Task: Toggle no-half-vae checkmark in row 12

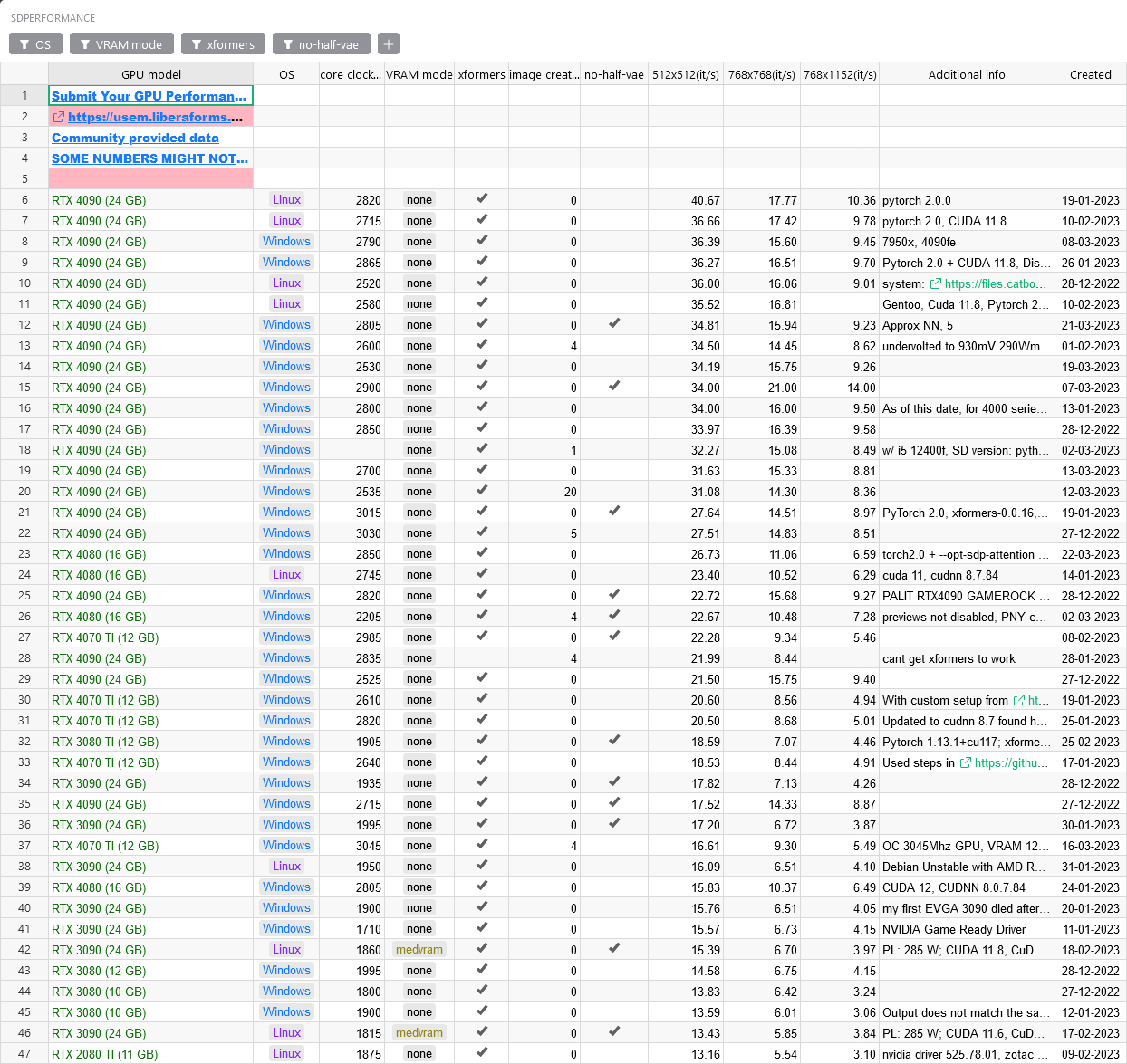Action: (x=614, y=324)
